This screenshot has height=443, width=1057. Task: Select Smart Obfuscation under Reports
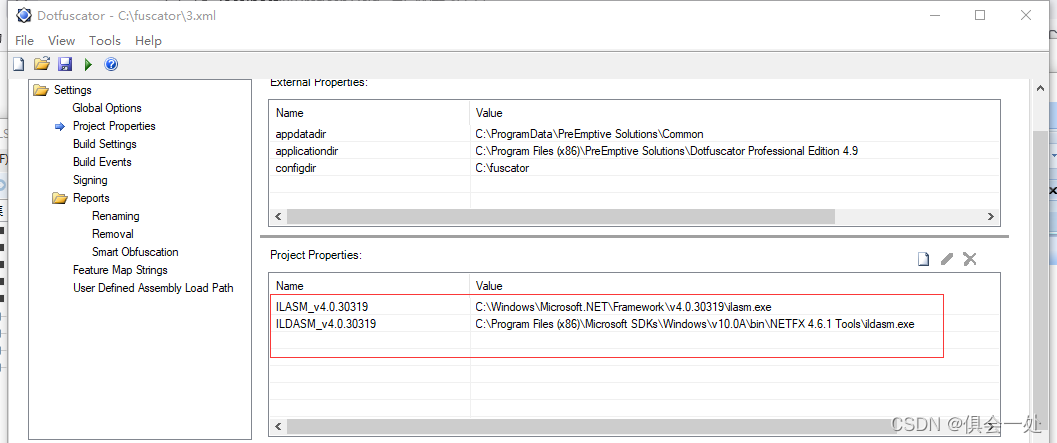pyautogui.click(x=135, y=252)
